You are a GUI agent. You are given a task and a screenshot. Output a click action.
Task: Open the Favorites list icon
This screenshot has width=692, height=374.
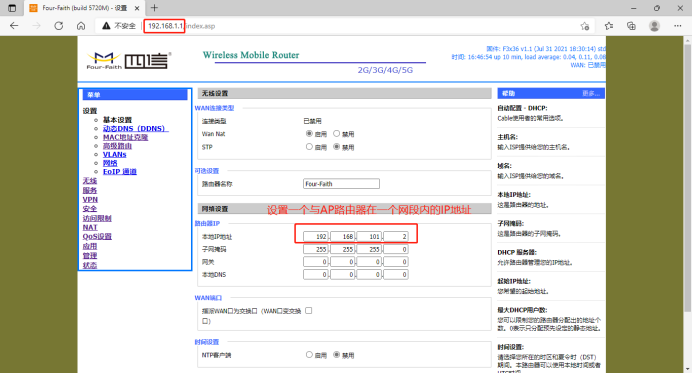click(609, 26)
